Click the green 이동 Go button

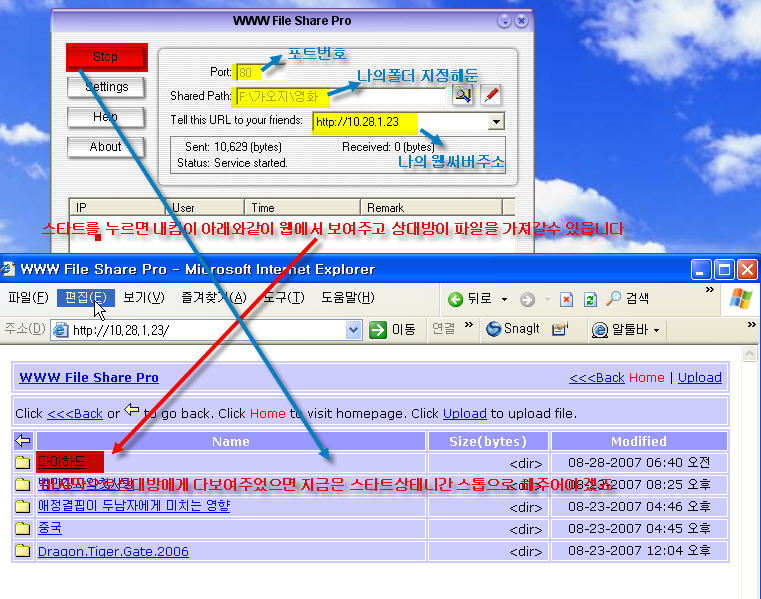click(392, 330)
